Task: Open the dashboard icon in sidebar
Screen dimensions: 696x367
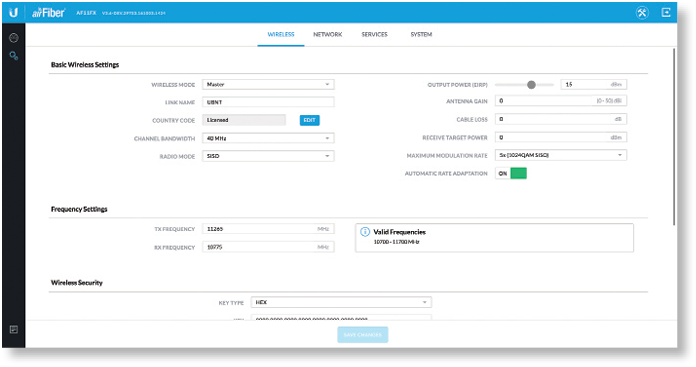Action: click(x=14, y=38)
